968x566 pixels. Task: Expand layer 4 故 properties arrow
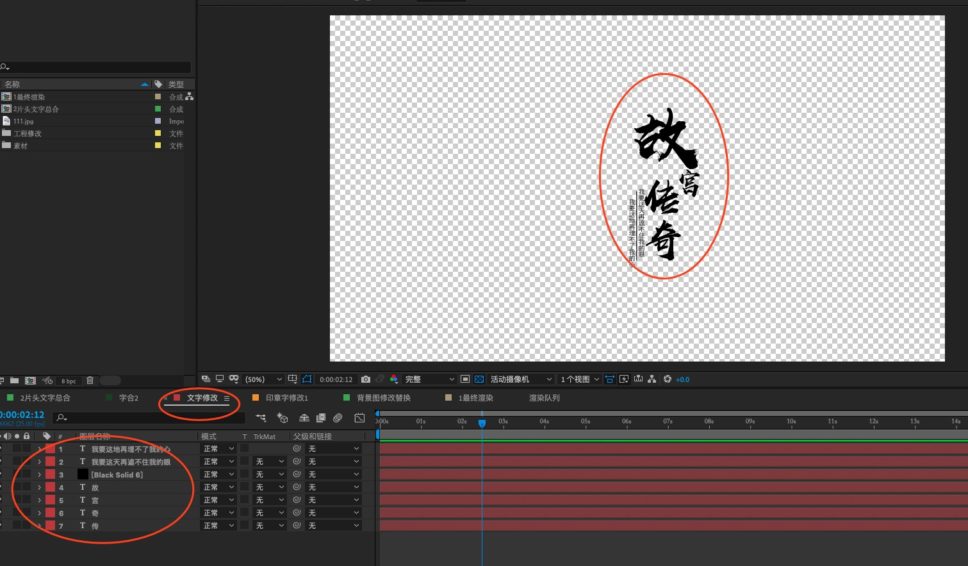tap(40, 488)
